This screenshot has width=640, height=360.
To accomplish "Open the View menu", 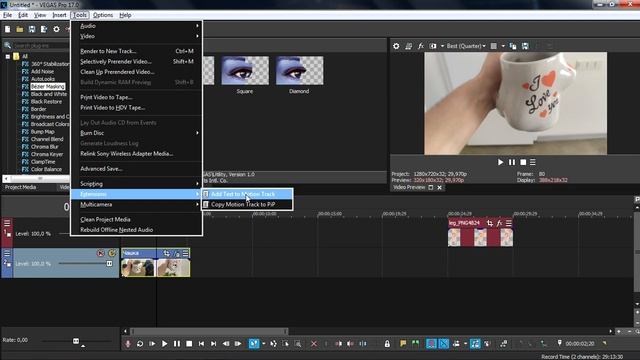I will pos(40,15).
